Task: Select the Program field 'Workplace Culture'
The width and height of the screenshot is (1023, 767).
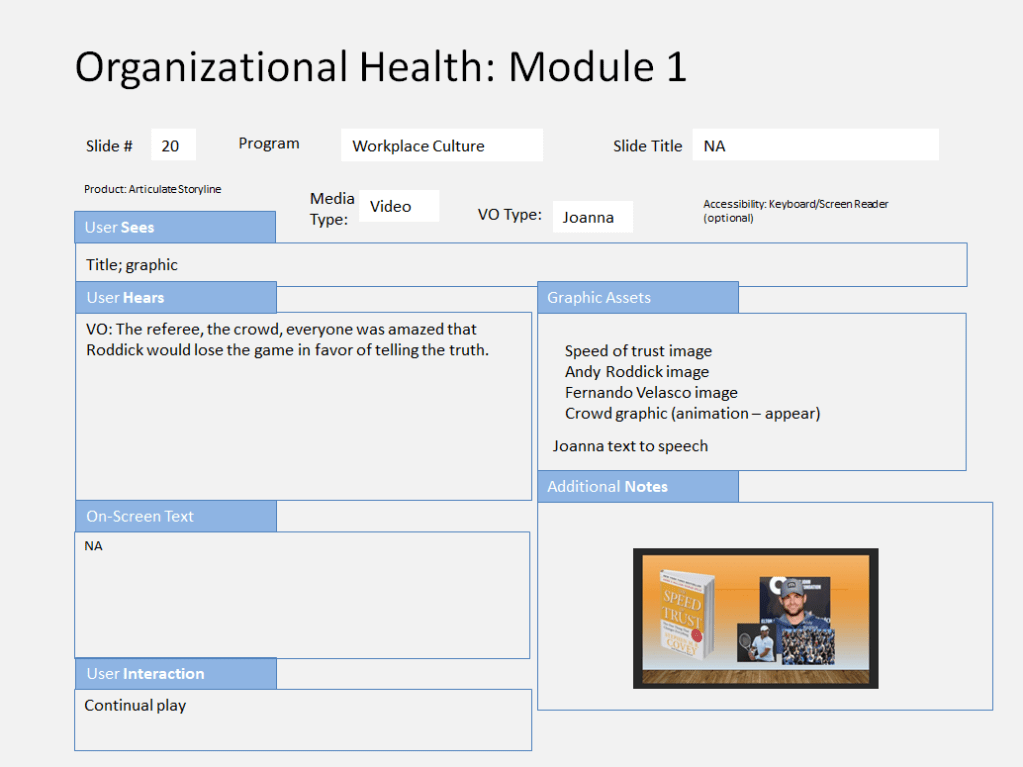Action: pos(441,146)
